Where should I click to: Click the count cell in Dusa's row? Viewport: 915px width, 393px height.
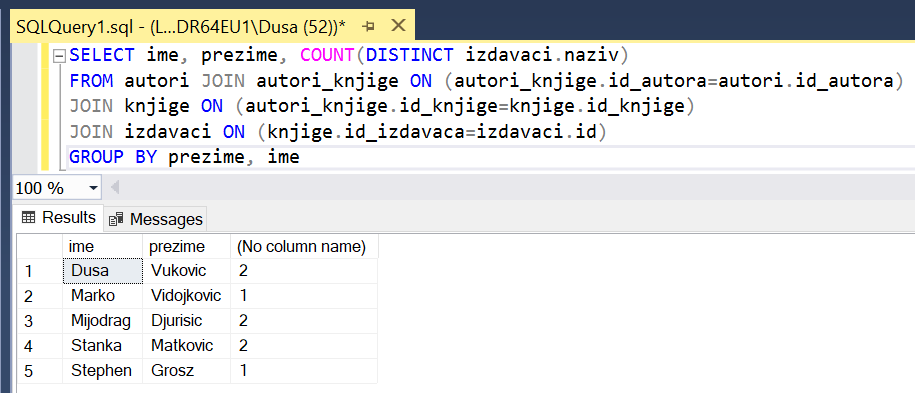tap(305, 272)
